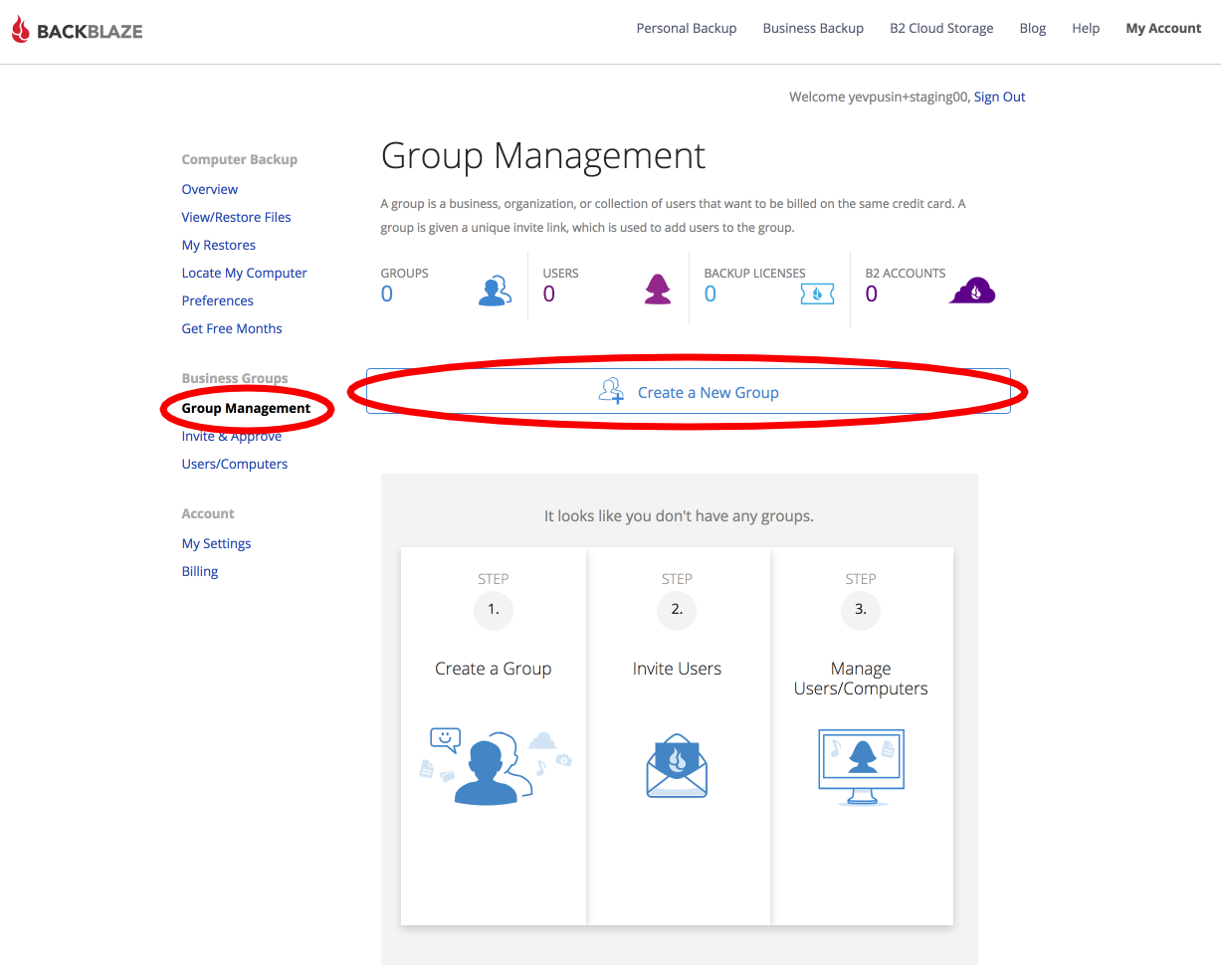
Task: Click the Invite Users card title
Action: coord(677,669)
